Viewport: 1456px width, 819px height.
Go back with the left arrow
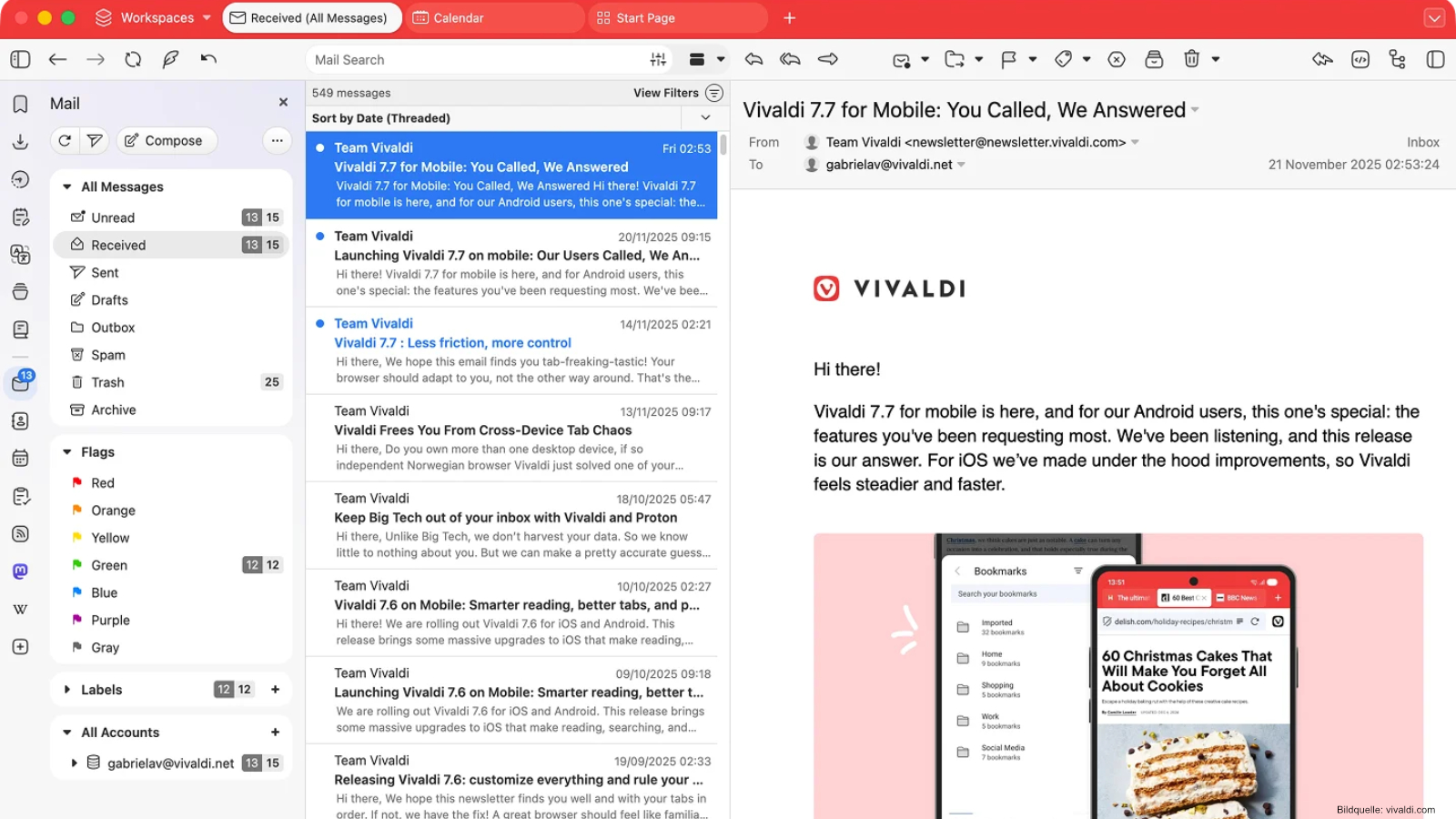point(57,59)
